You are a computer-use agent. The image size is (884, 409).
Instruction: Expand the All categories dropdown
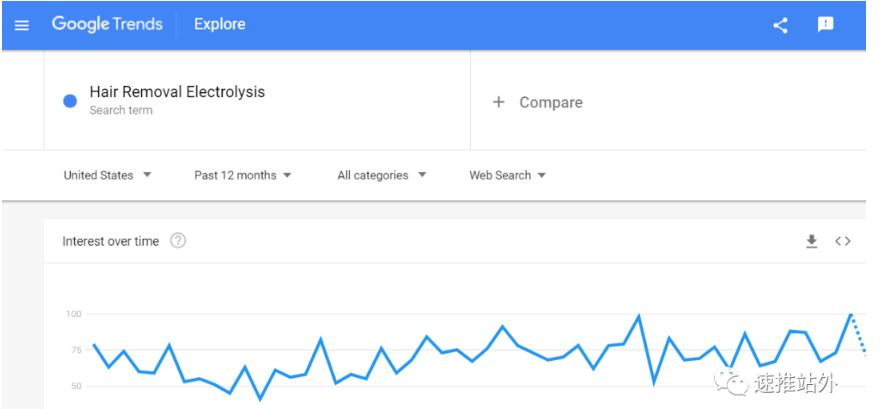click(x=382, y=175)
